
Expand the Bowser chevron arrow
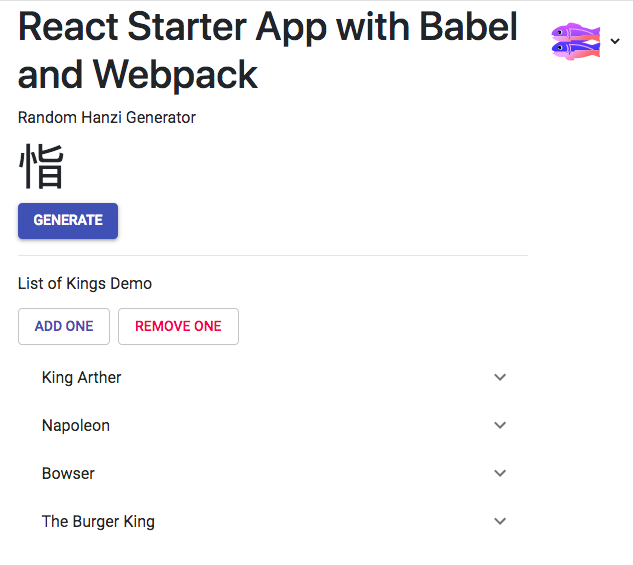[500, 473]
